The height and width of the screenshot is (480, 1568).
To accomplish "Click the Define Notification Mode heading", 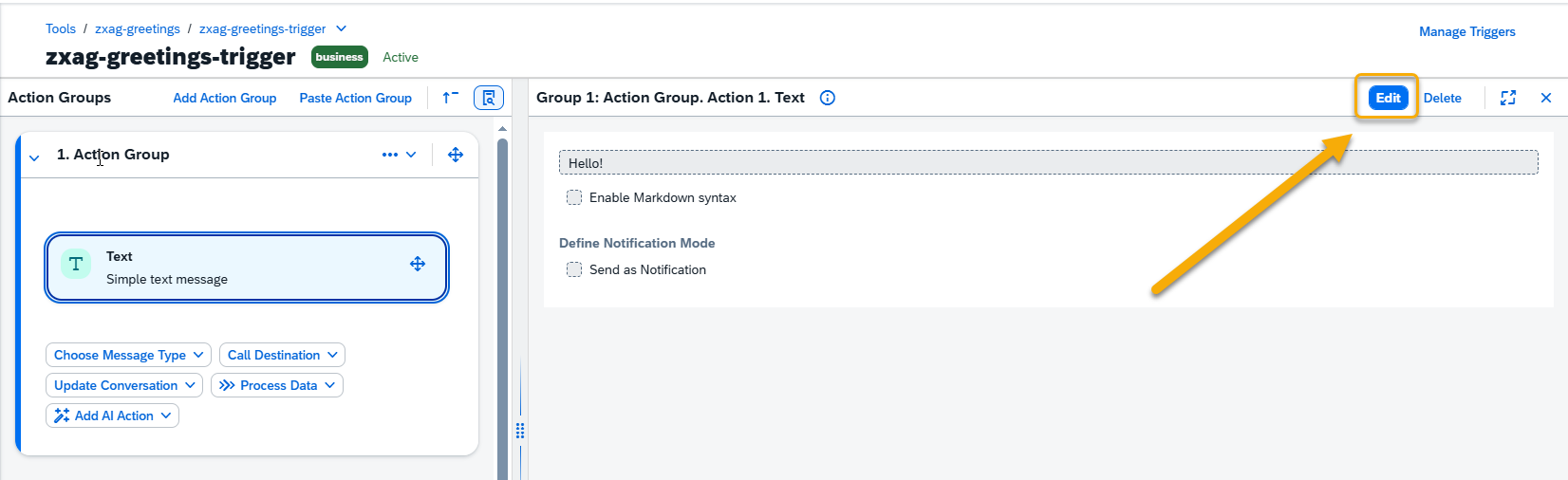I will click(637, 243).
